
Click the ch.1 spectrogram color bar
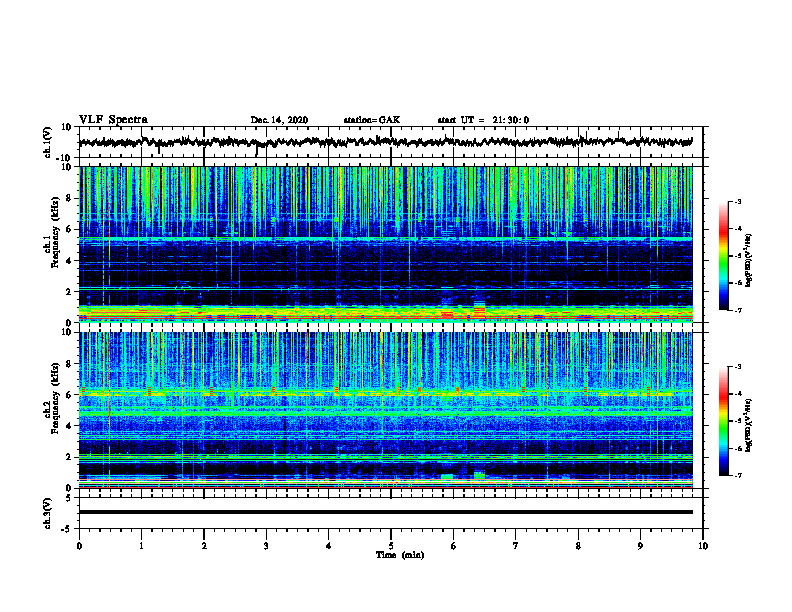(724, 256)
